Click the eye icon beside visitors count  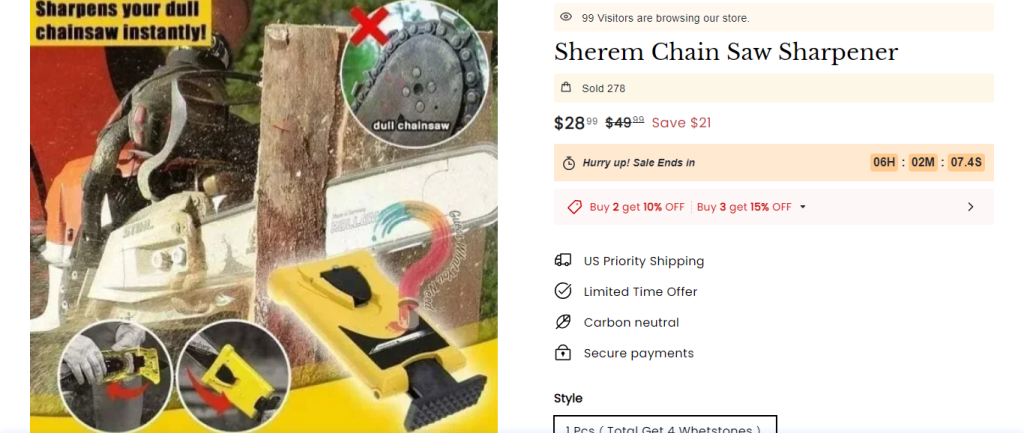coord(566,17)
